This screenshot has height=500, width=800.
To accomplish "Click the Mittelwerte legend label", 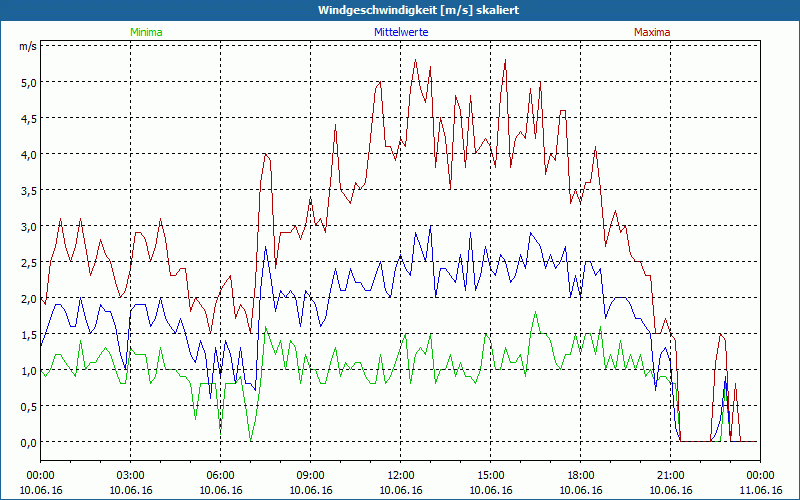I will point(401,32).
